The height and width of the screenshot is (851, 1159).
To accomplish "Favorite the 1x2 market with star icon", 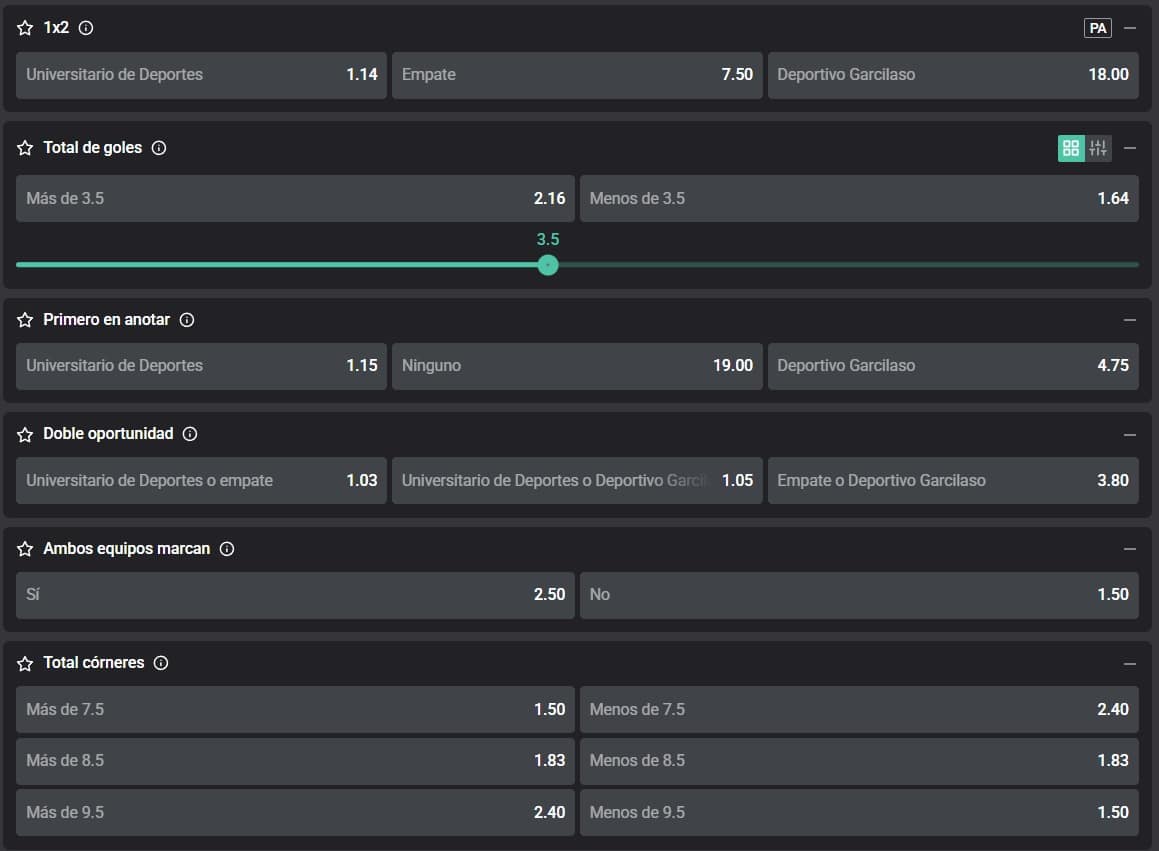I will point(25,28).
